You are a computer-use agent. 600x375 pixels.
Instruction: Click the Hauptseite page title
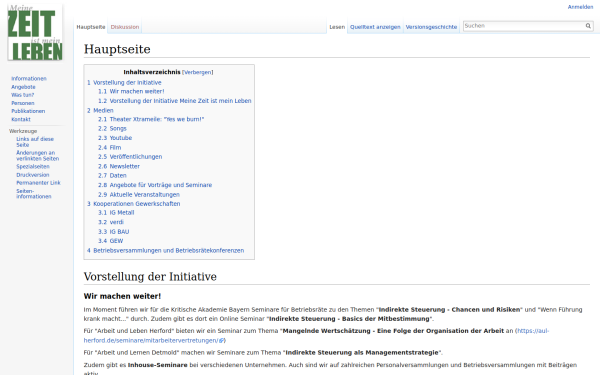117,49
